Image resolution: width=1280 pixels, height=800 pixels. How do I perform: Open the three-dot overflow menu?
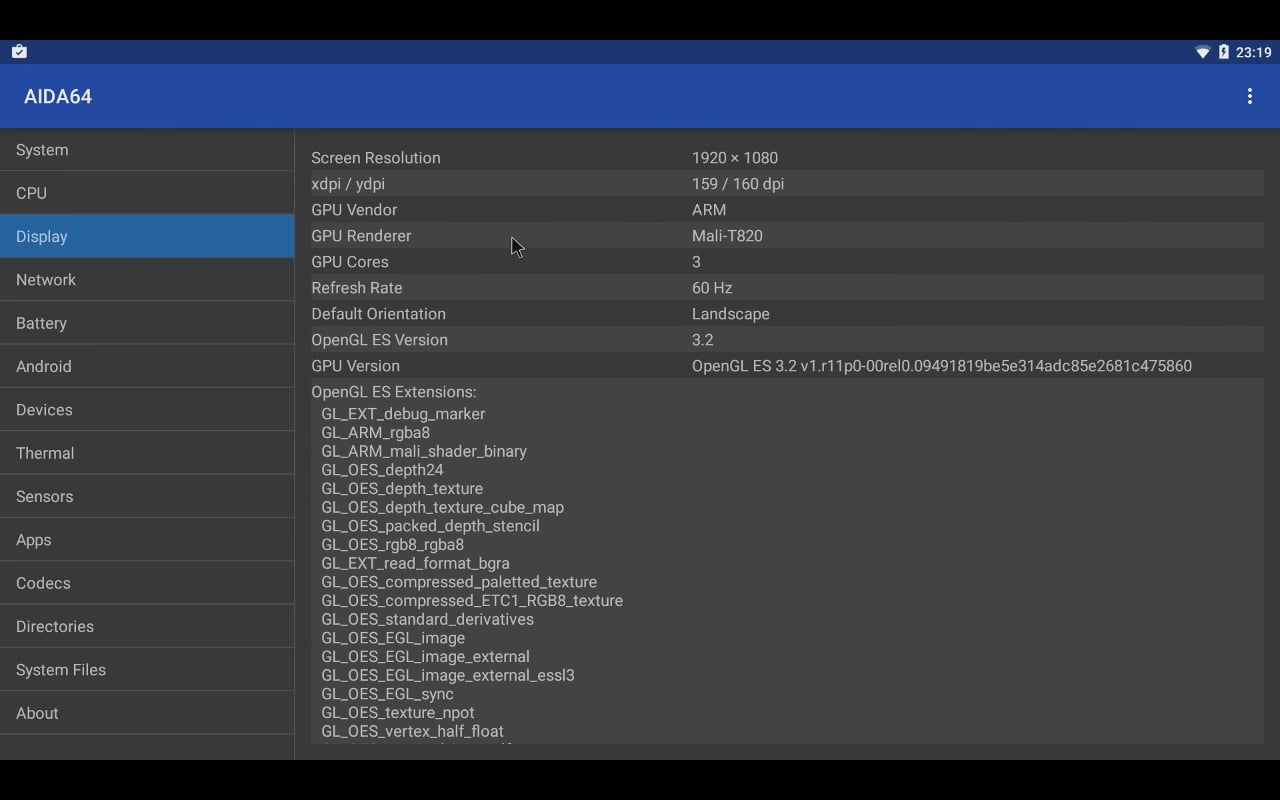[x=1249, y=96]
